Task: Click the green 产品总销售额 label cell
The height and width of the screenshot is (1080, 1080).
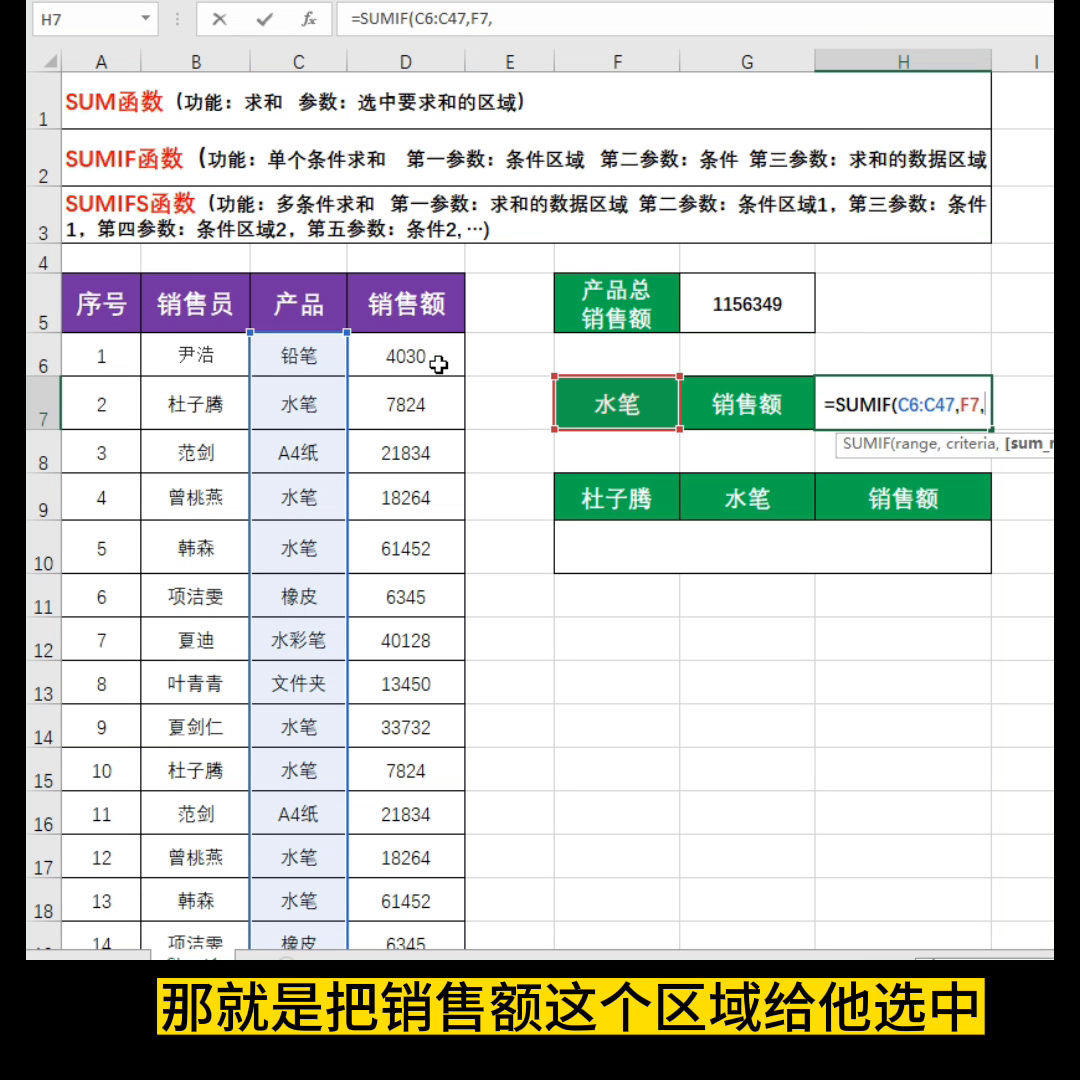Action: tap(617, 303)
